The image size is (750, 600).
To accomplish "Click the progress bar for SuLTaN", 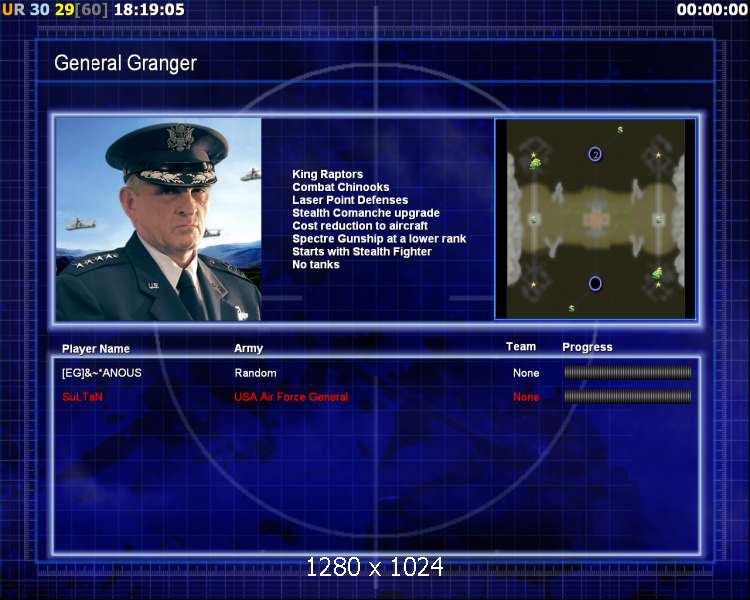I will click(628, 396).
